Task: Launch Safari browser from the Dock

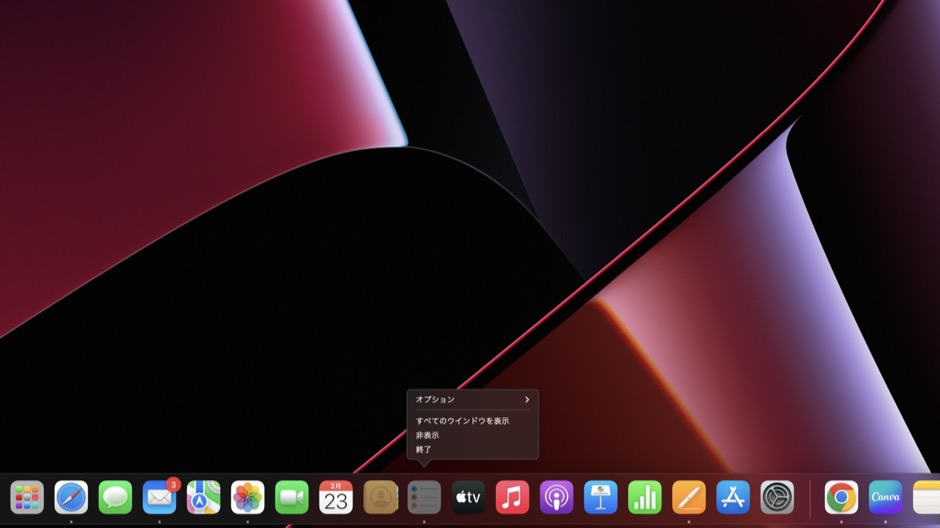Action: [71, 497]
